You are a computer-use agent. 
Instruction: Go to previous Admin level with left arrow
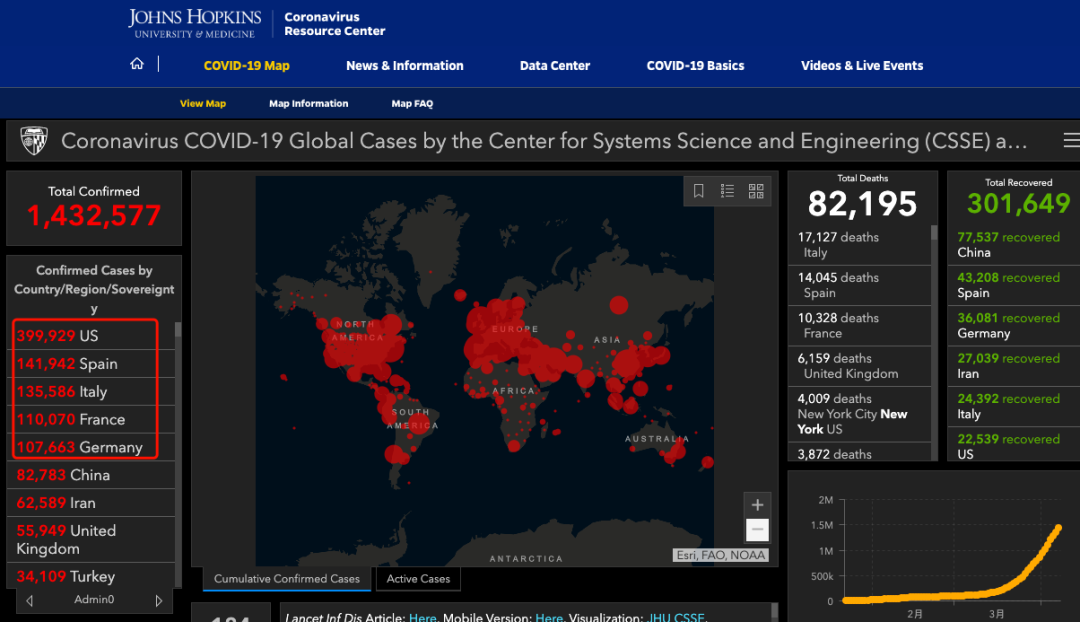(x=30, y=601)
